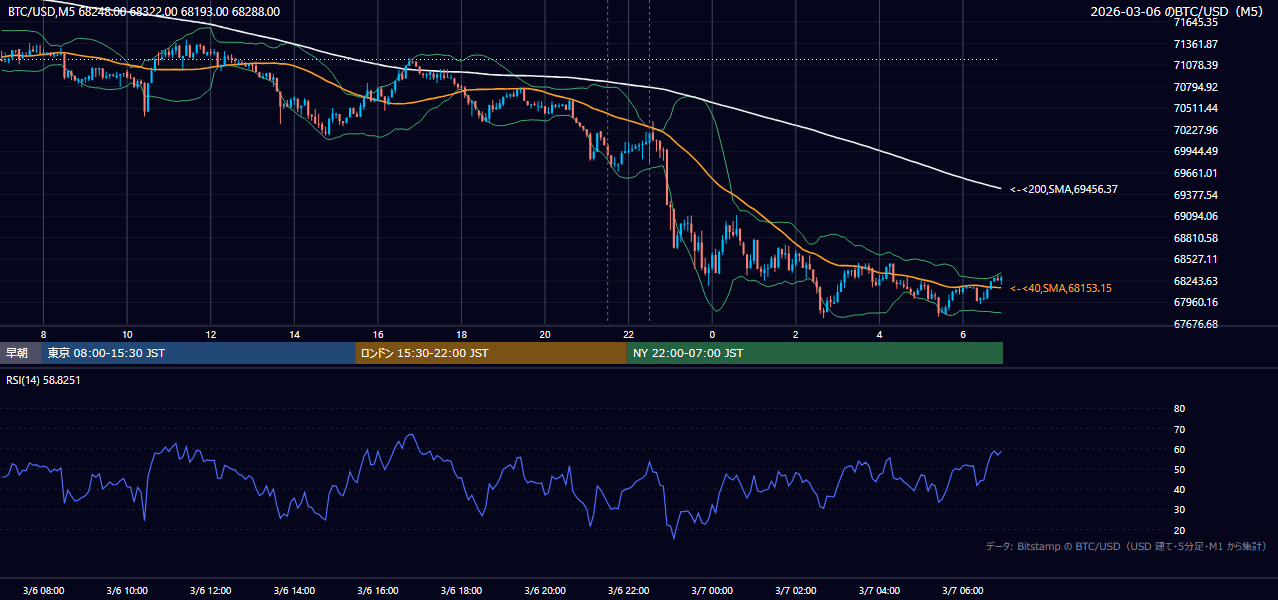Click the price level 69094.06
This screenshot has width=1278, height=600.
click(1196, 216)
